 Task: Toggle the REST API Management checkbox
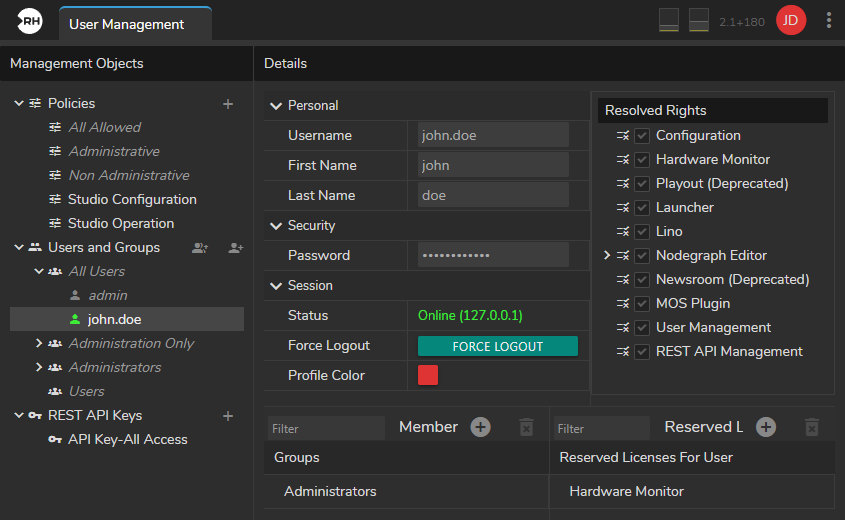pyautogui.click(x=642, y=352)
